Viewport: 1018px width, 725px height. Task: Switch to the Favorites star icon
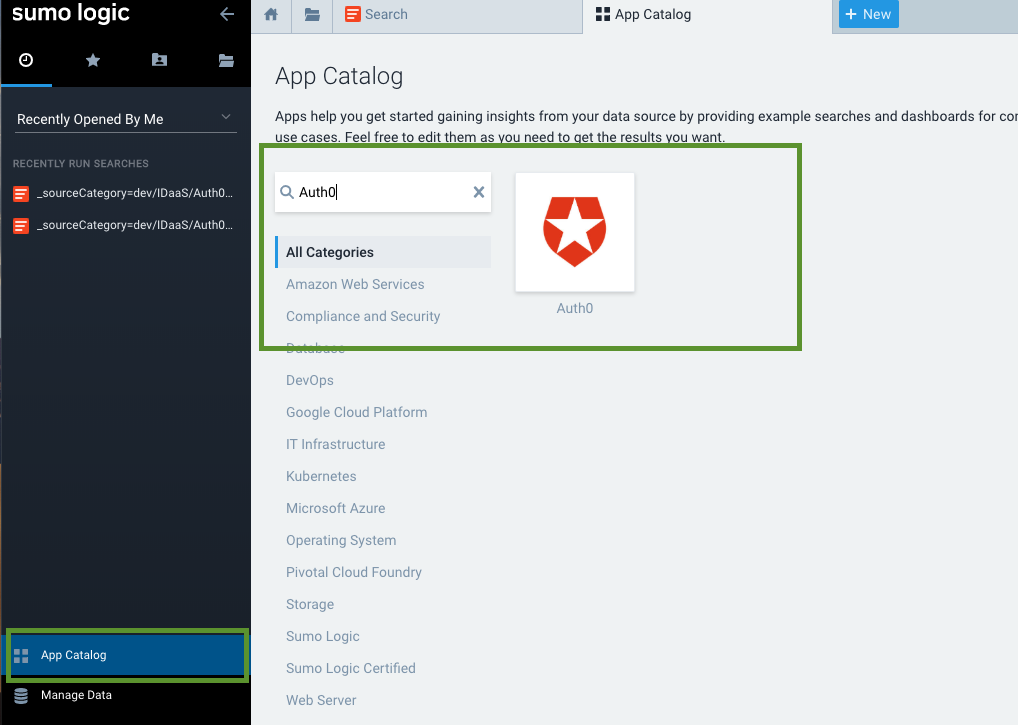(x=93, y=60)
